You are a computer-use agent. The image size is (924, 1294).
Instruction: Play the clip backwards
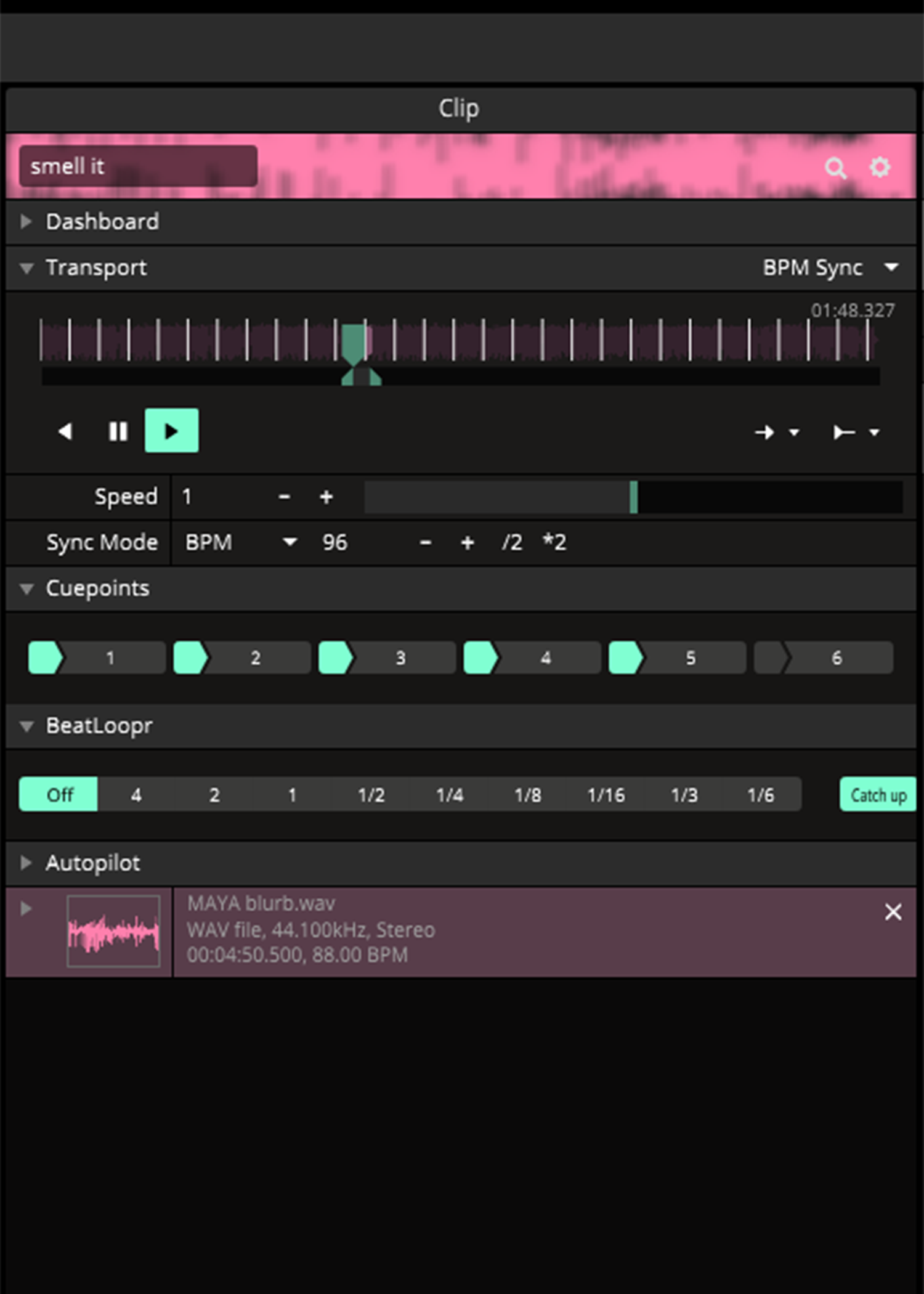(x=66, y=431)
